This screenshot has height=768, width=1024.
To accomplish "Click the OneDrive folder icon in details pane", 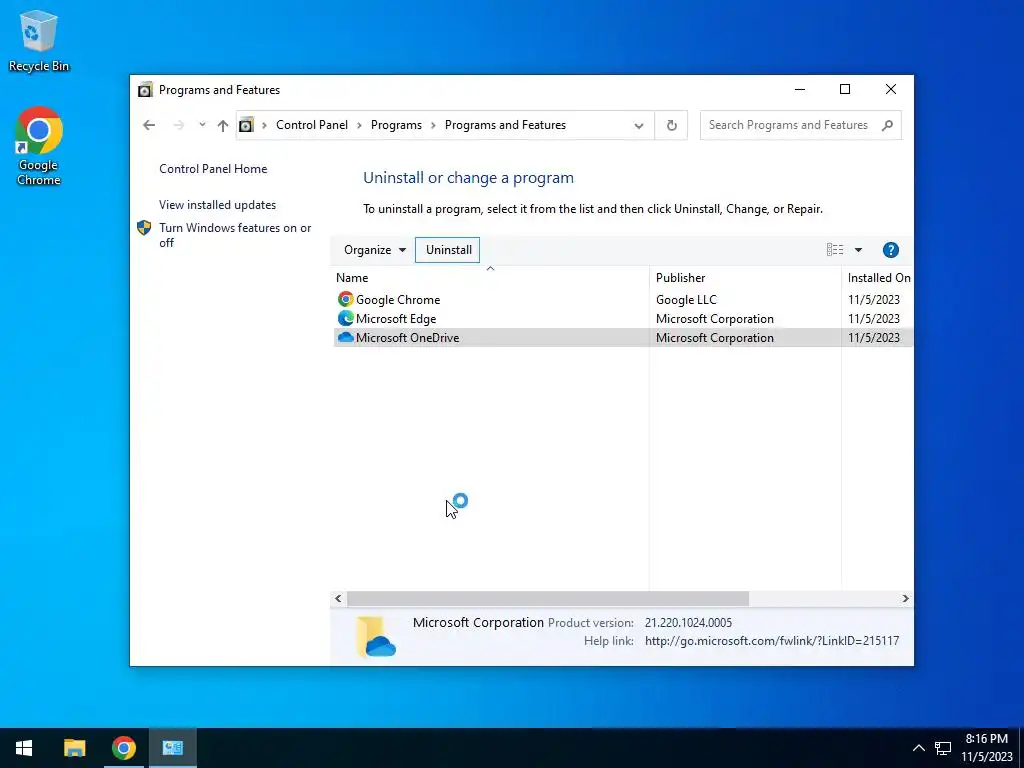I will (x=377, y=636).
